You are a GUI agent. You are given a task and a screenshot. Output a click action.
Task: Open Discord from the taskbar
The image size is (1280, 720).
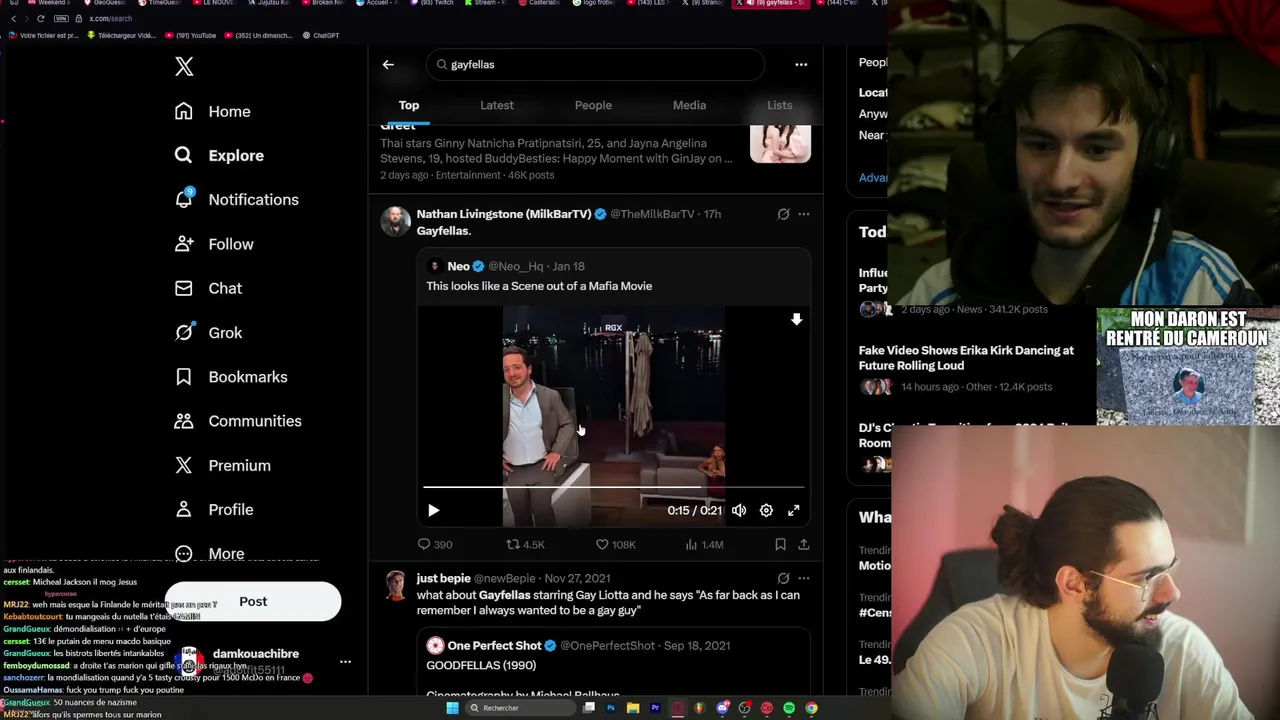click(722, 708)
